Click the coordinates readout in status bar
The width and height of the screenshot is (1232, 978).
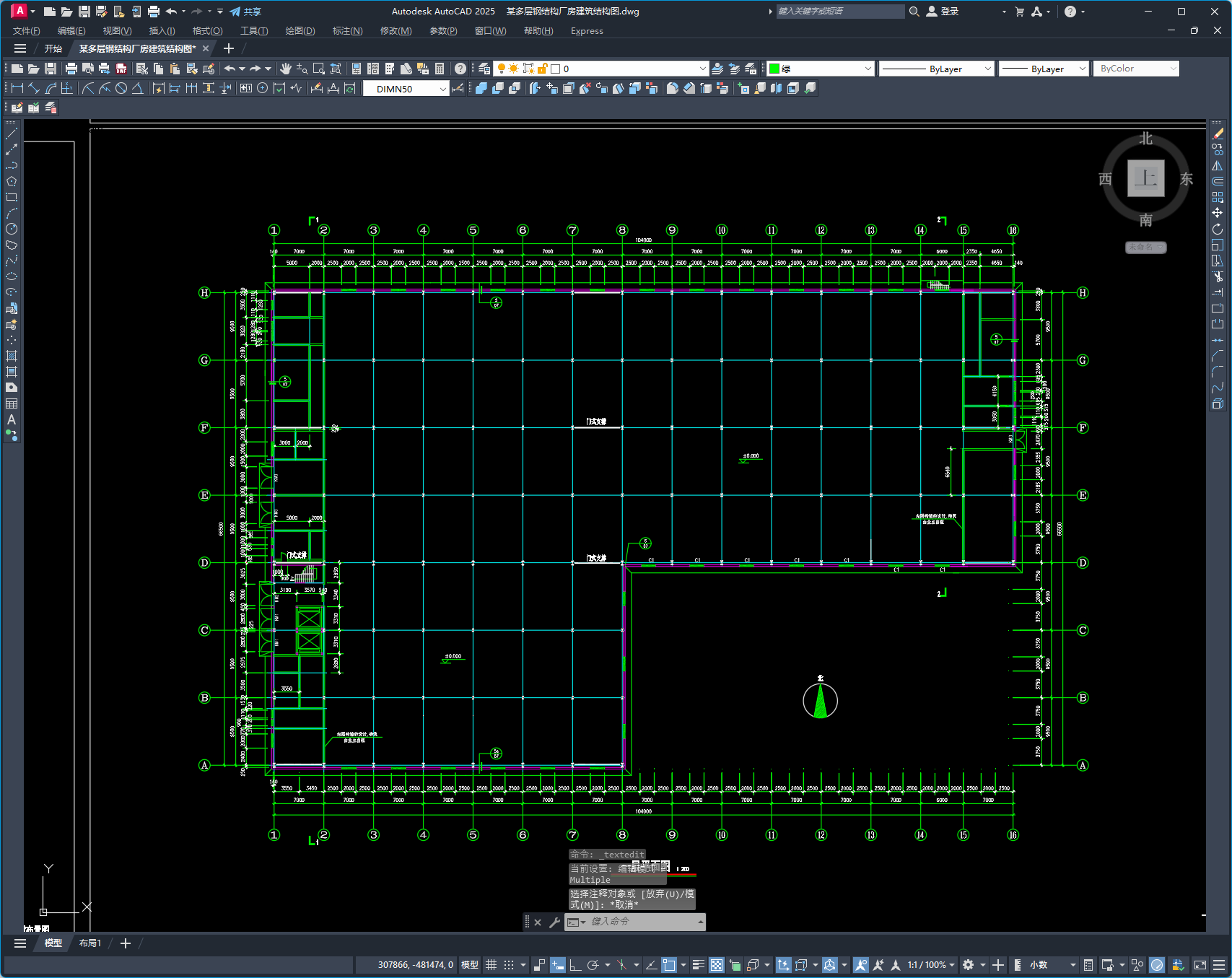click(416, 965)
